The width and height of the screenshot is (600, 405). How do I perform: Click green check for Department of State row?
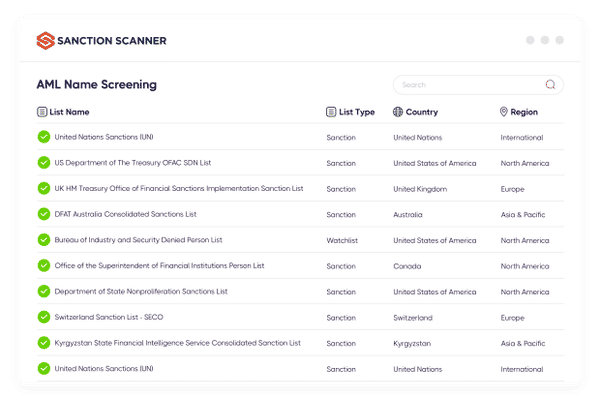[44, 291]
